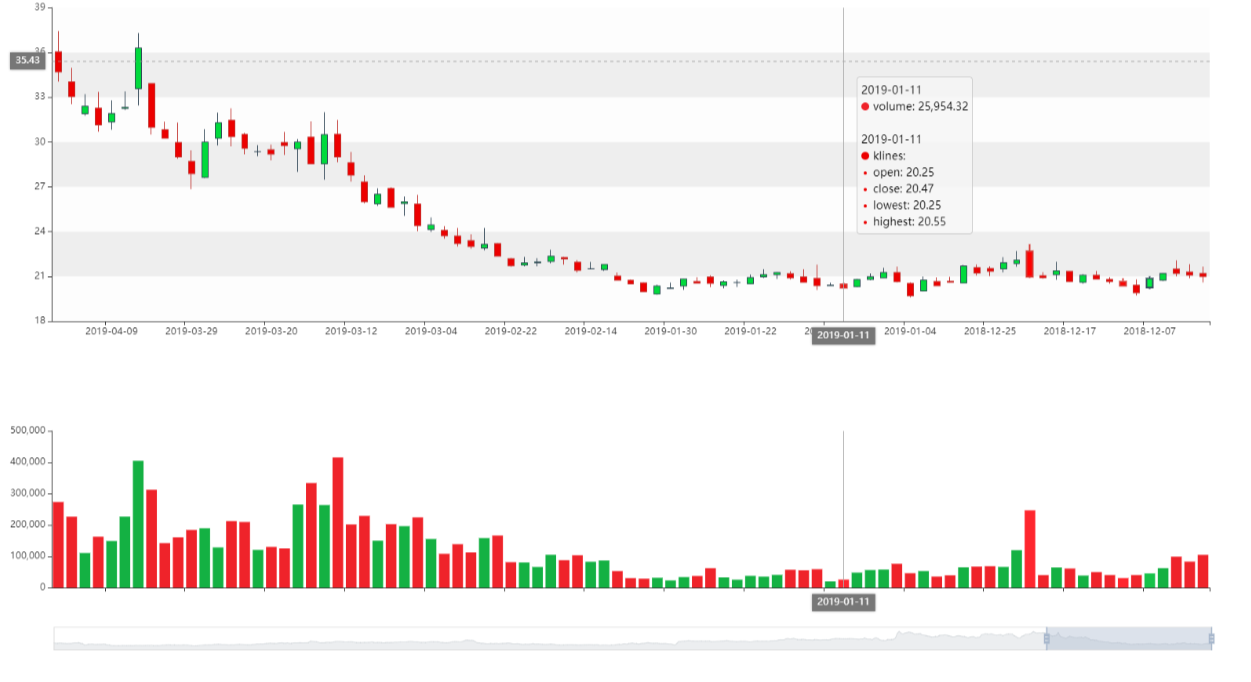The width and height of the screenshot is (1251, 682).
Task: Click the 2019-01-11 pointer label under the candlestick chart
Action: [x=843, y=335]
